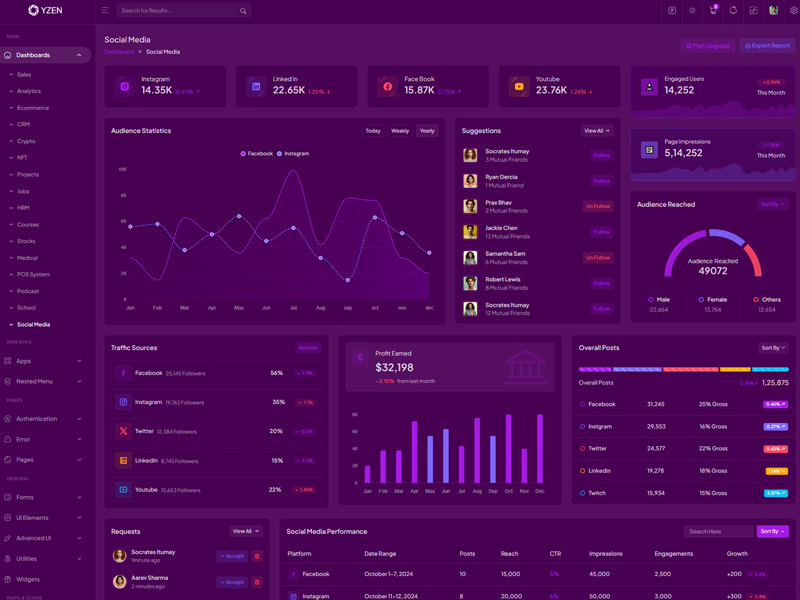Click the fullscreen icon in header
This screenshot has width=800, height=600.
(753, 11)
